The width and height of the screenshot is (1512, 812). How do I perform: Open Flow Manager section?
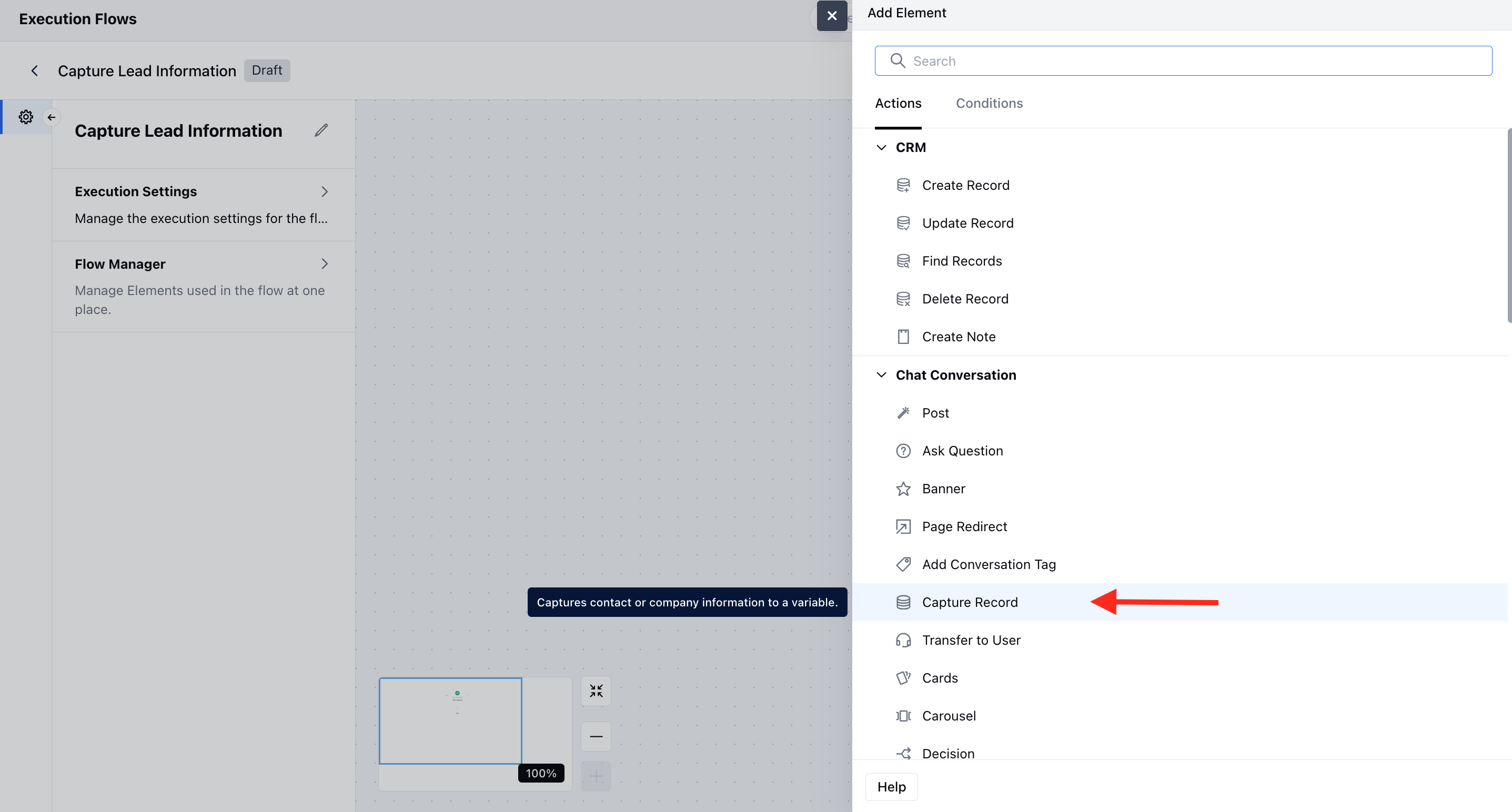coord(203,287)
